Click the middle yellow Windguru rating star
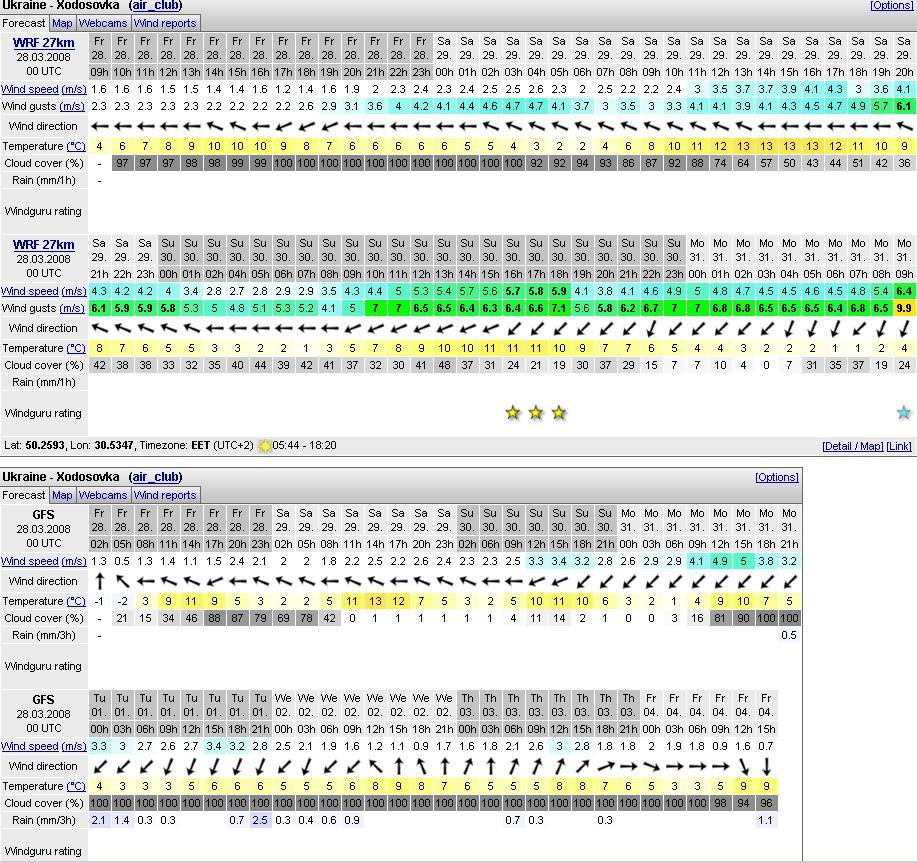This screenshot has width=917, height=863. 536,413
